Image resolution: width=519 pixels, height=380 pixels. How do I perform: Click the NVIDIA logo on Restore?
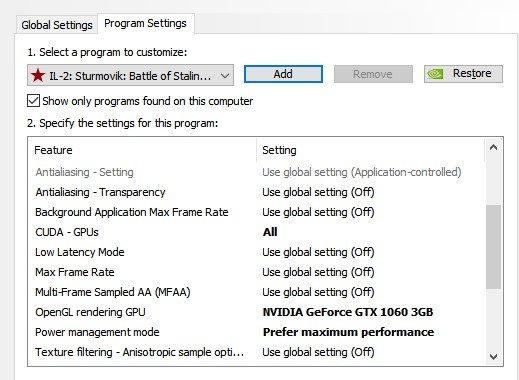click(435, 74)
